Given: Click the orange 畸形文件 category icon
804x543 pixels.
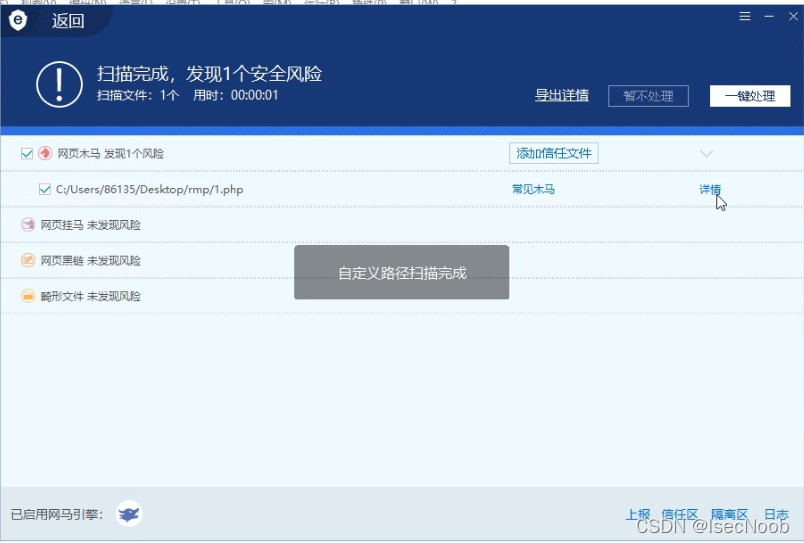Looking at the screenshot, I should pos(28,296).
